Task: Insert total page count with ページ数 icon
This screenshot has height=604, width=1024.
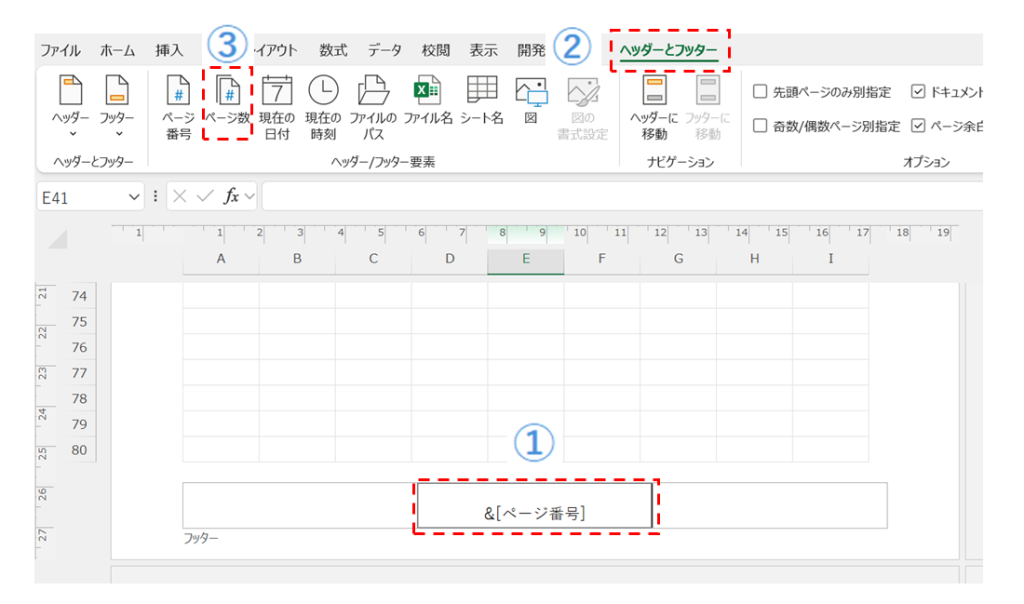Action: click(x=227, y=106)
